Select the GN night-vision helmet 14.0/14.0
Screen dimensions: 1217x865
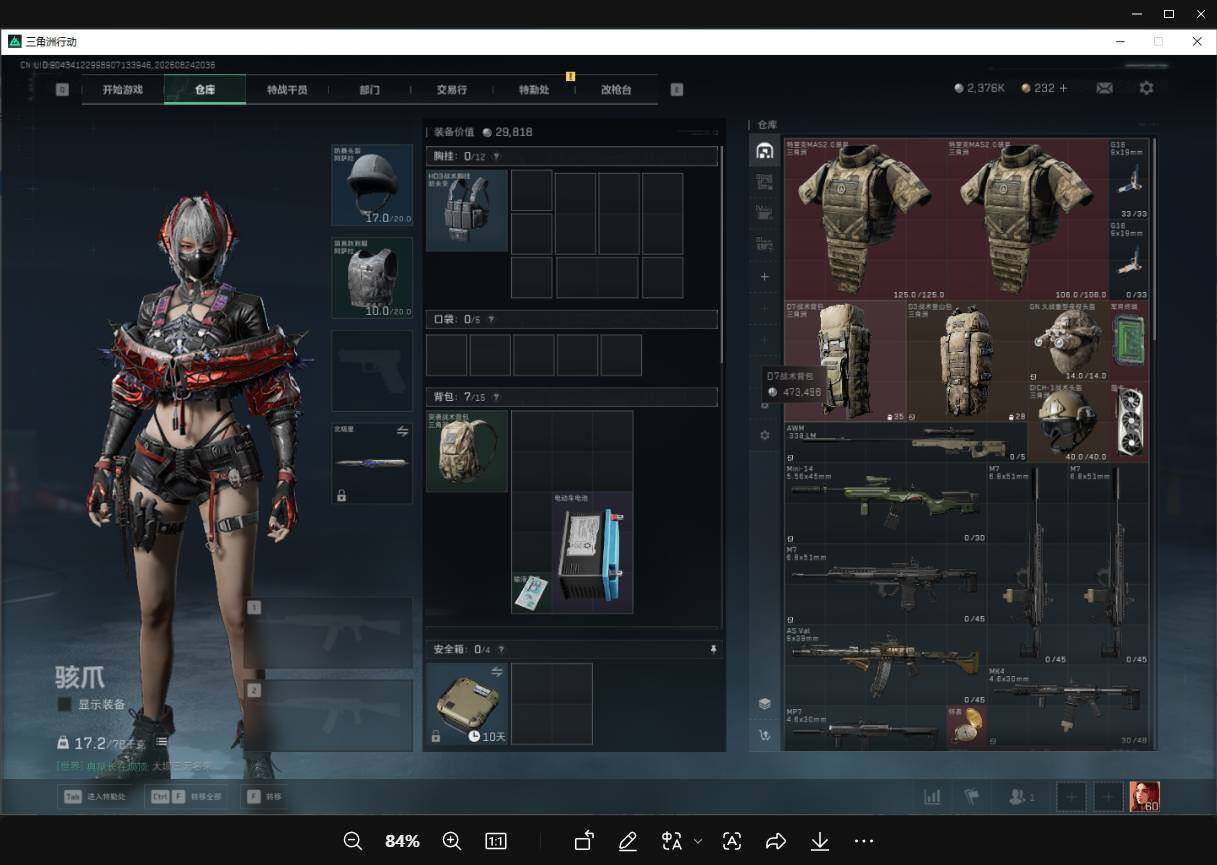[1068, 341]
